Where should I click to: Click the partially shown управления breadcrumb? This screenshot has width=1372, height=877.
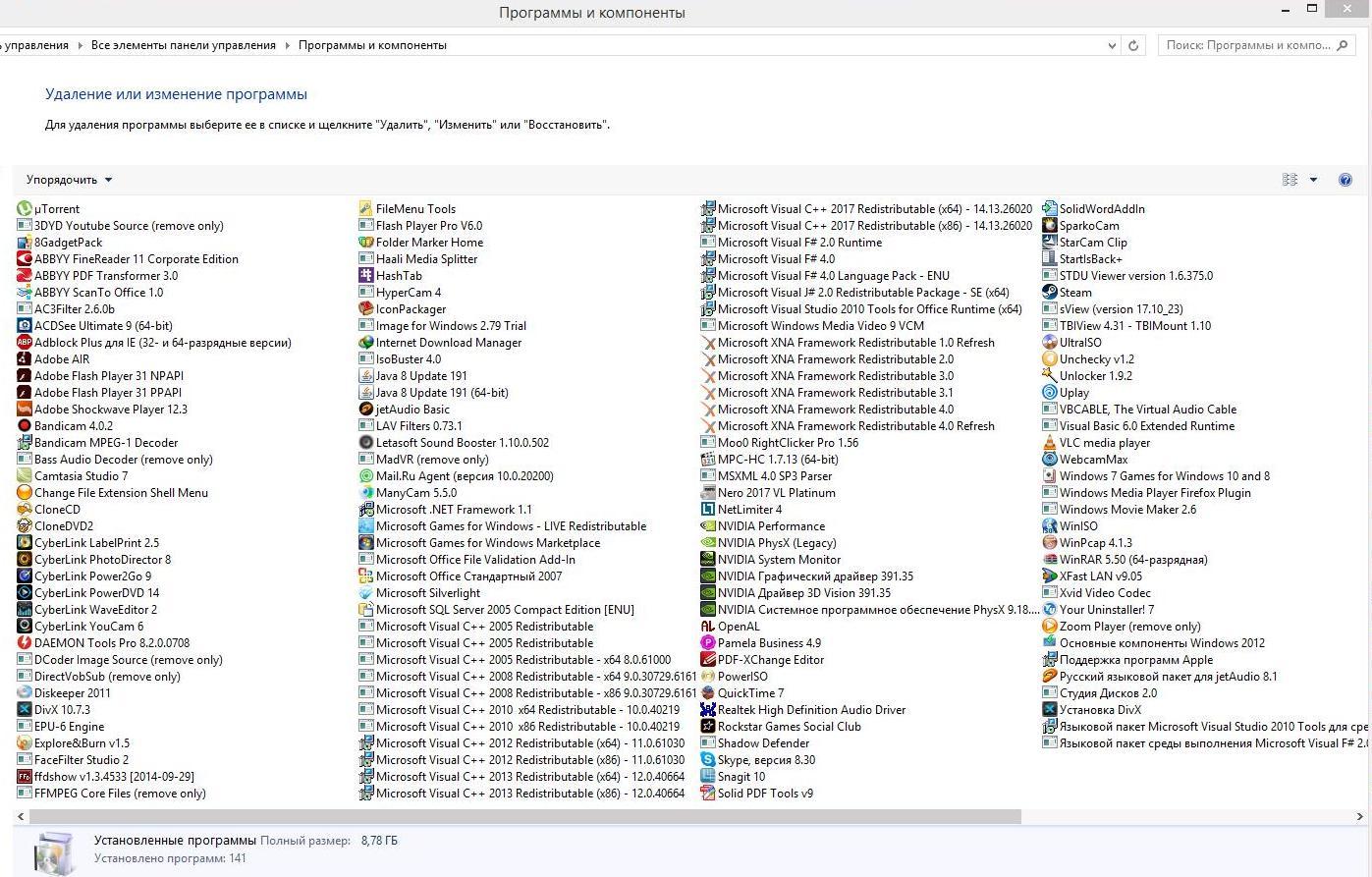tap(34, 45)
